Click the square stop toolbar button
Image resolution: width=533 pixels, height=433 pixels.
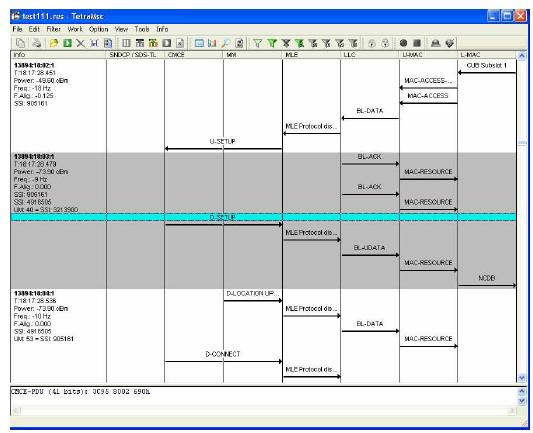(417, 43)
